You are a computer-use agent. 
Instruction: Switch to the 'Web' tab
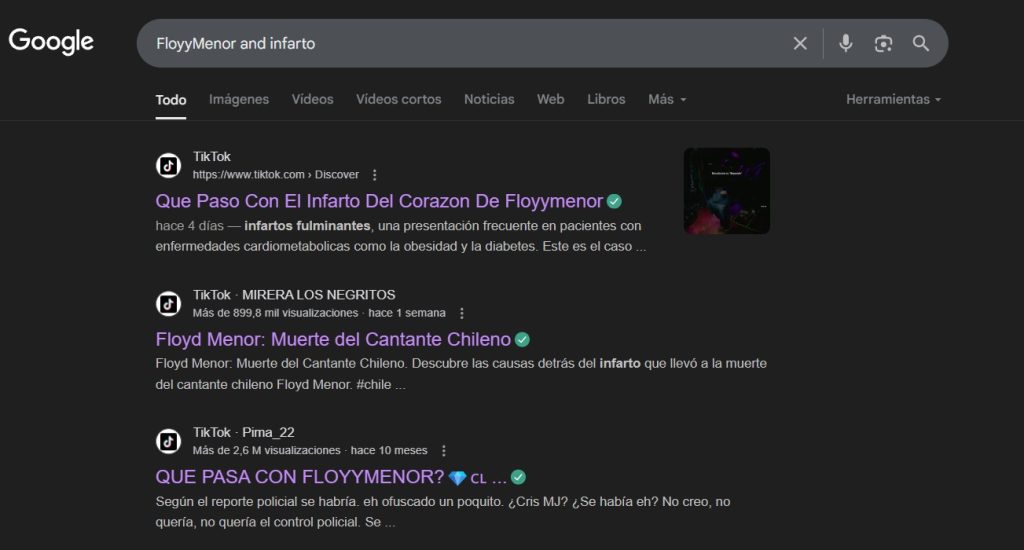[551, 99]
